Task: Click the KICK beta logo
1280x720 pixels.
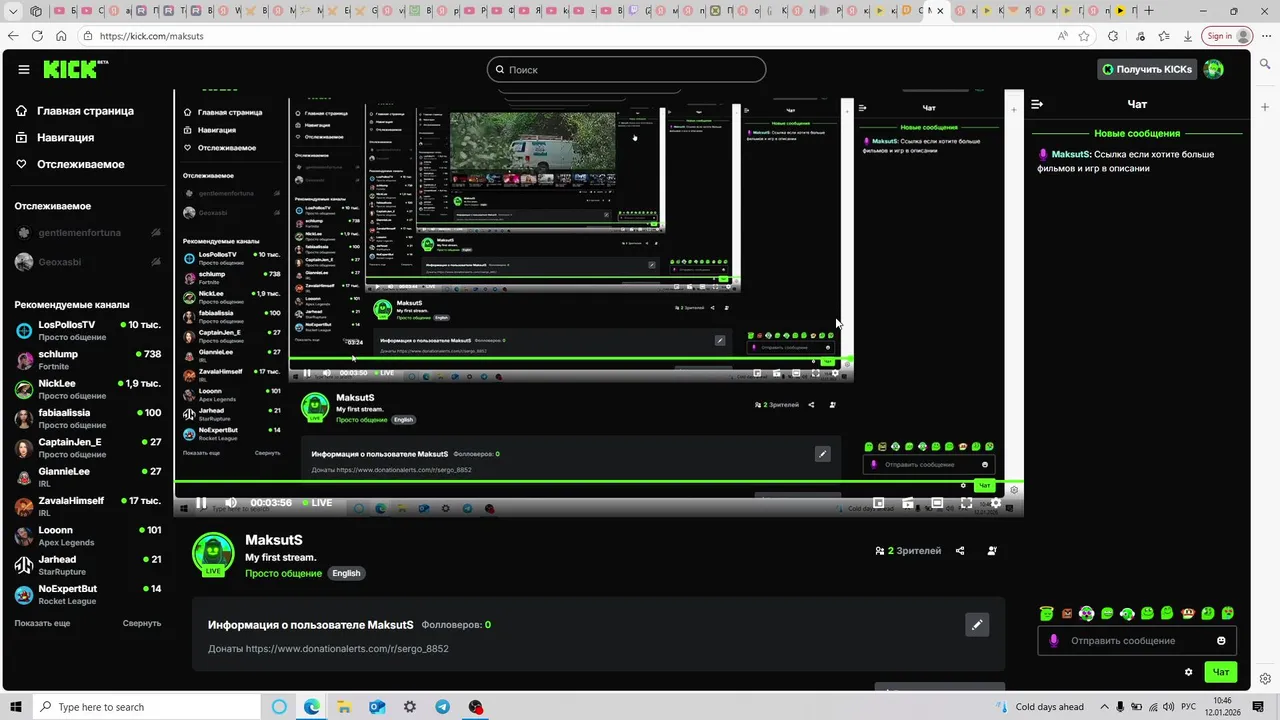Action: point(76,69)
